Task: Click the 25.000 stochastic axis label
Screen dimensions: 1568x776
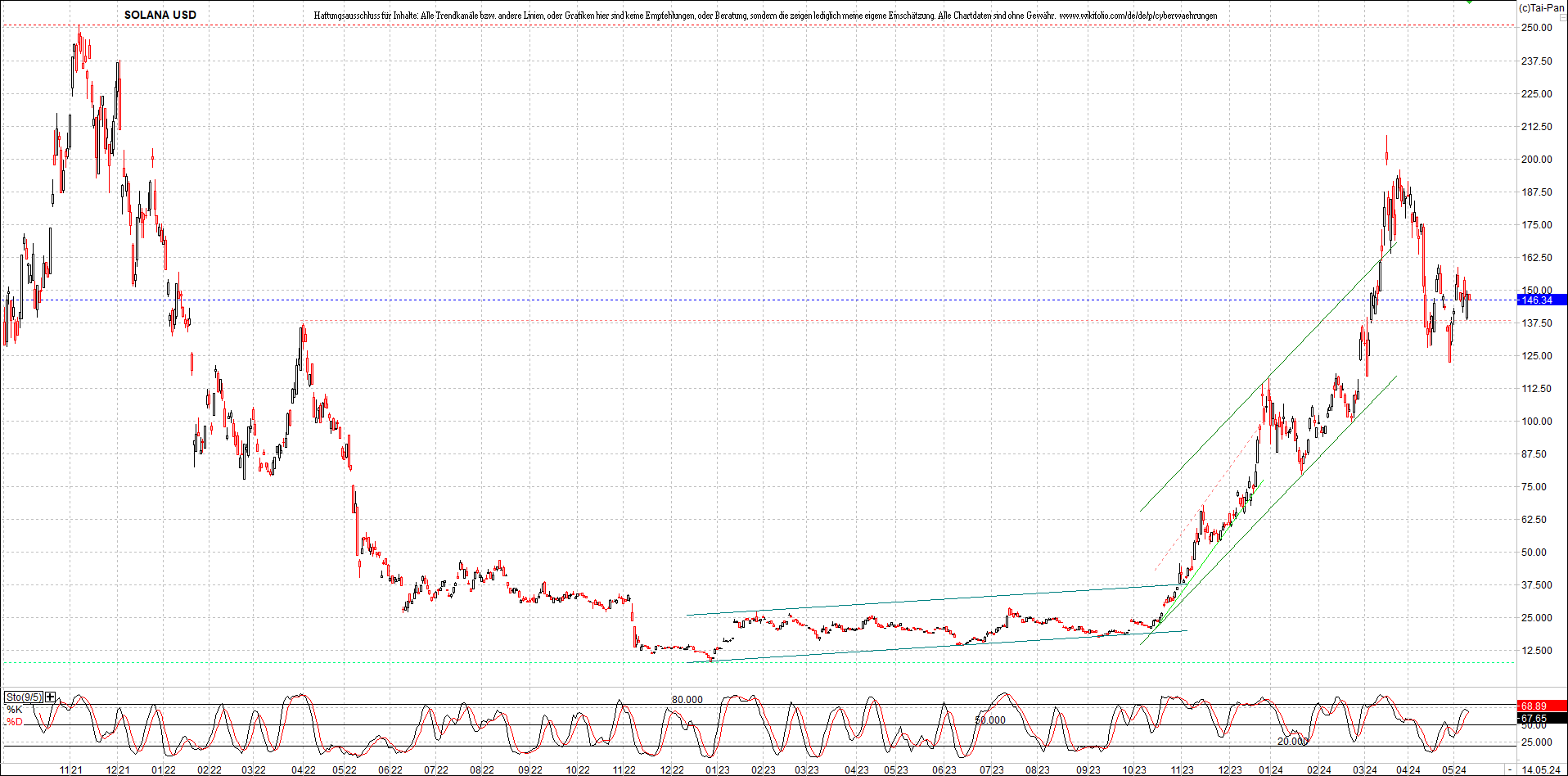Action: point(1536,742)
